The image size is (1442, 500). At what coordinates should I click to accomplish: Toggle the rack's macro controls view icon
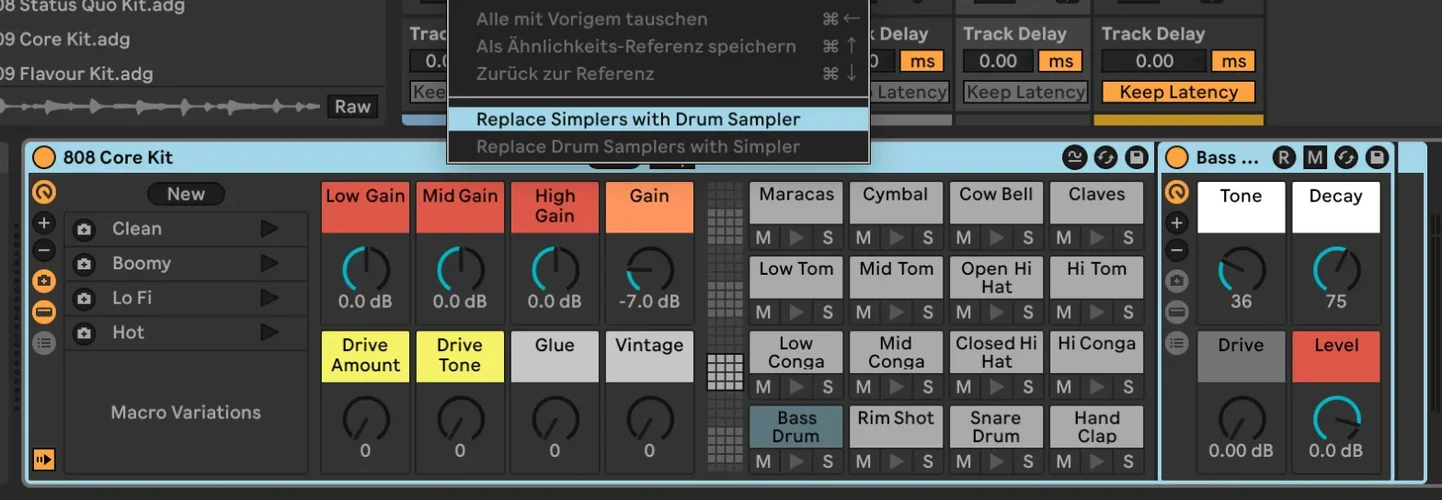click(44, 193)
